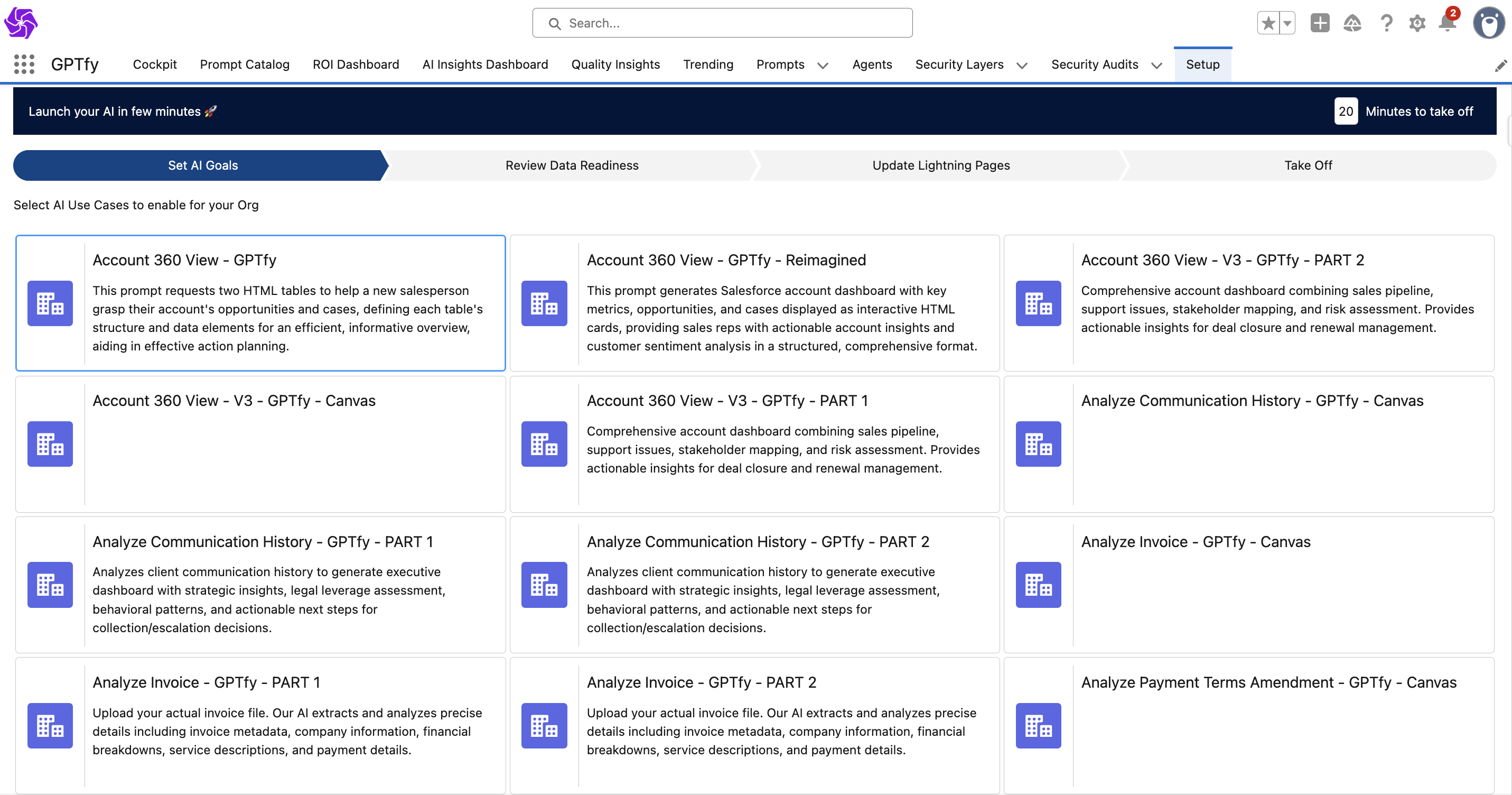Image resolution: width=1512 pixels, height=795 pixels.
Task: Click the user profile avatar
Action: (x=1489, y=23)
